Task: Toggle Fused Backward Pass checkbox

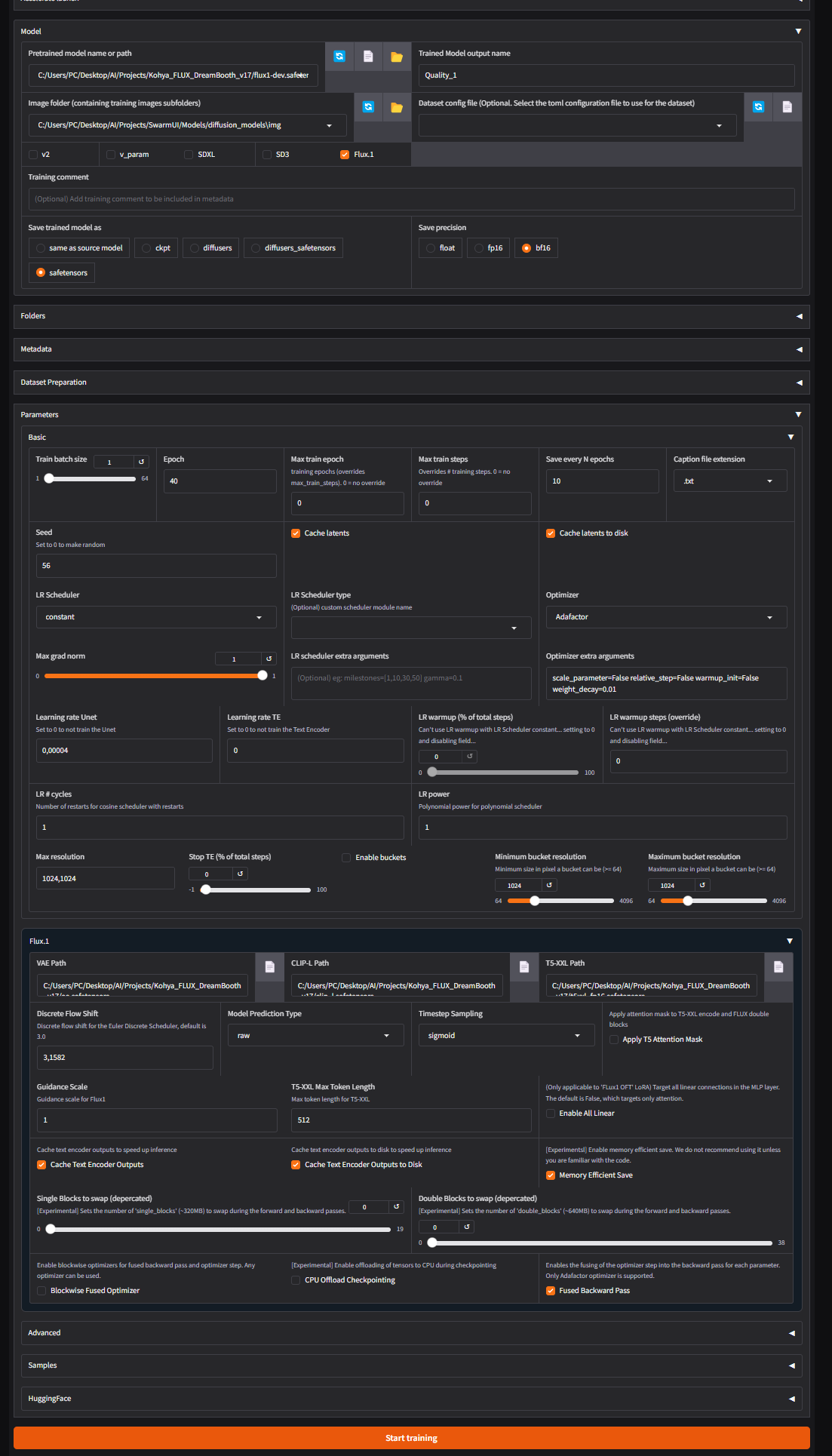Action: pos(551,1291)
